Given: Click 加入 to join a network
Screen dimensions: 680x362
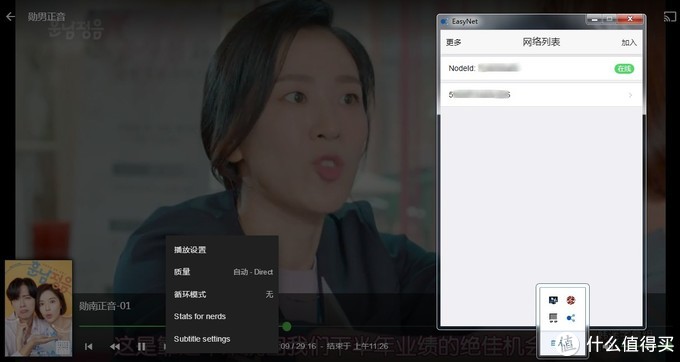Looking at the screenshot, I should point(629,42).
